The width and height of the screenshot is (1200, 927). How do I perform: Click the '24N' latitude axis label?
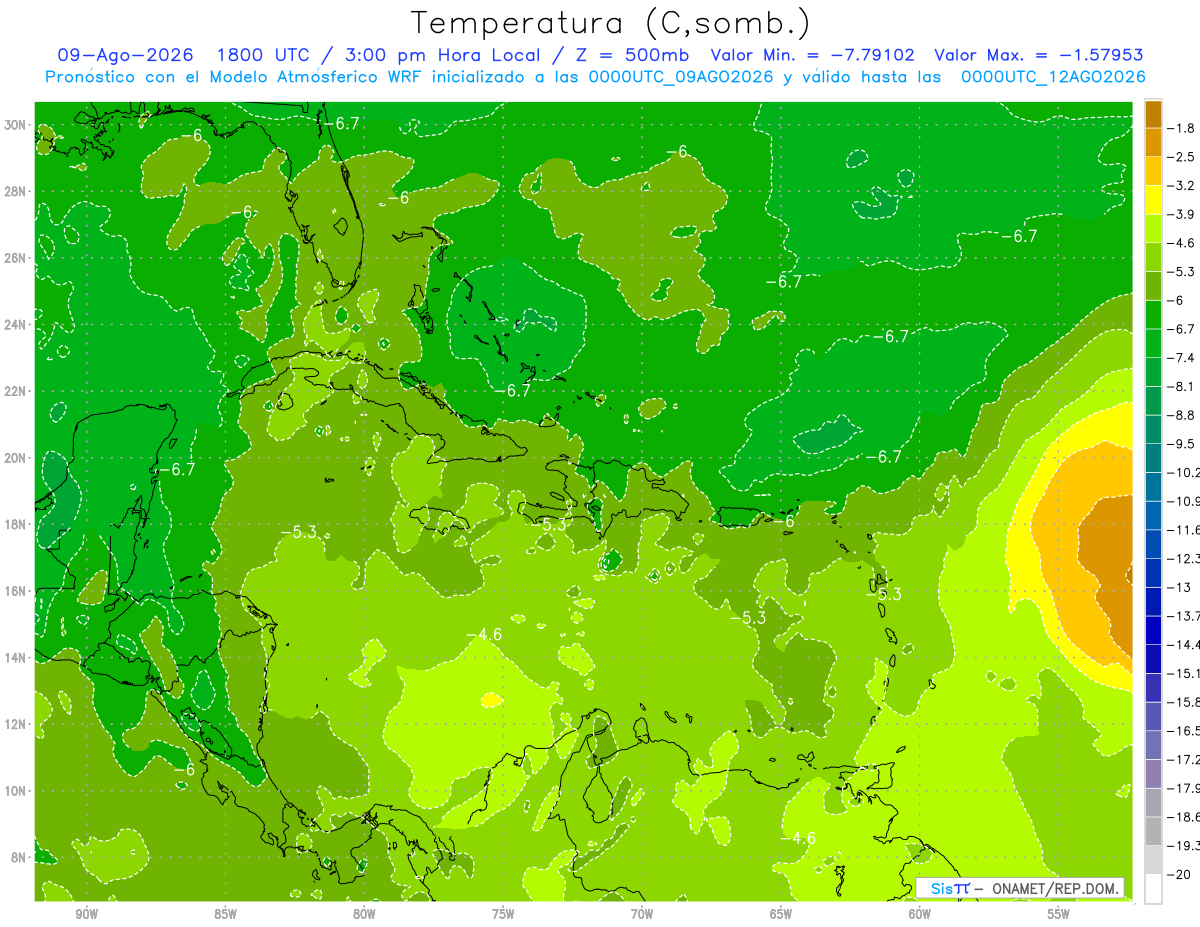[x=16, y=324]
